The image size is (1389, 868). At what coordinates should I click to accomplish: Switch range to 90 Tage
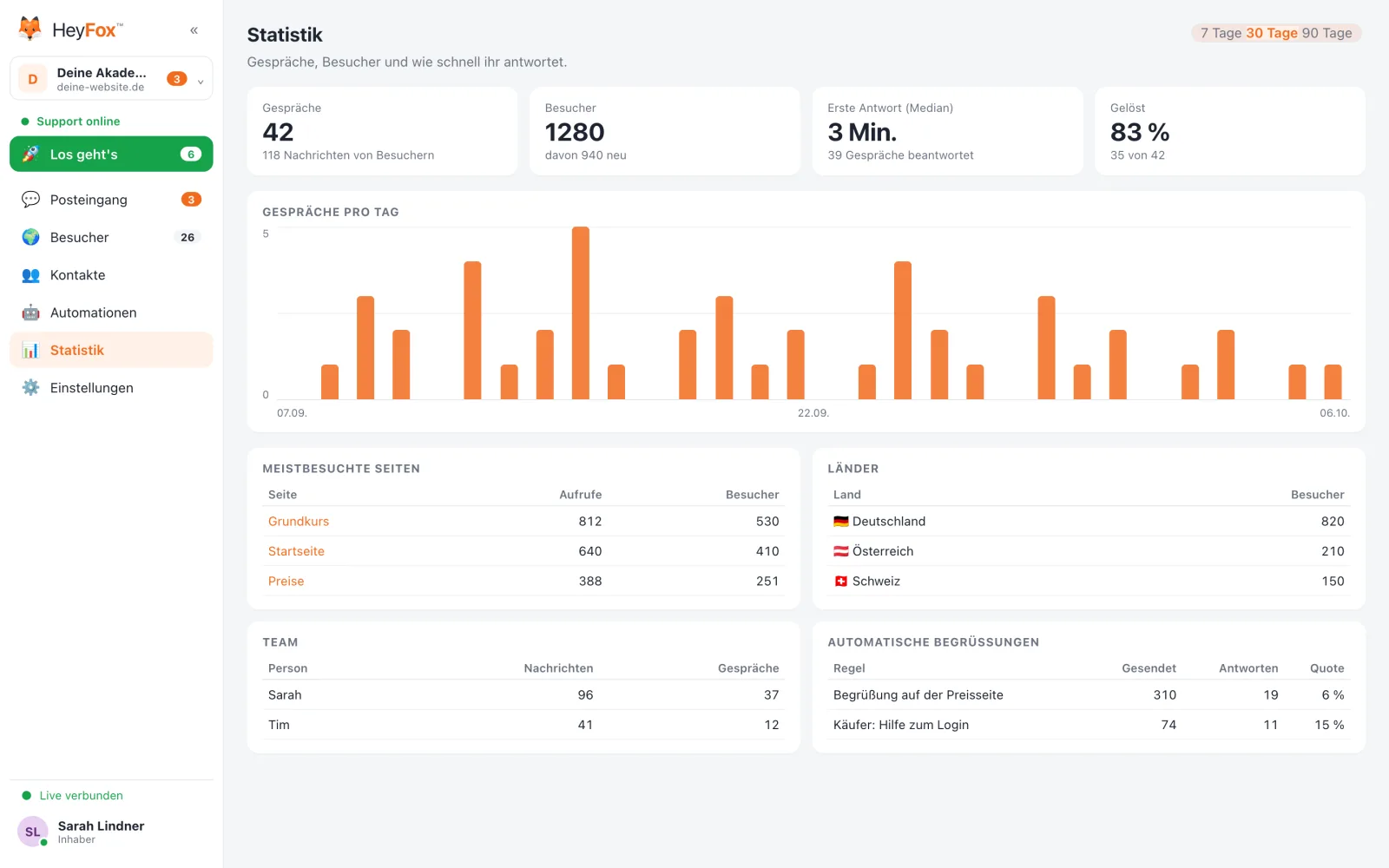[1327, 33]
